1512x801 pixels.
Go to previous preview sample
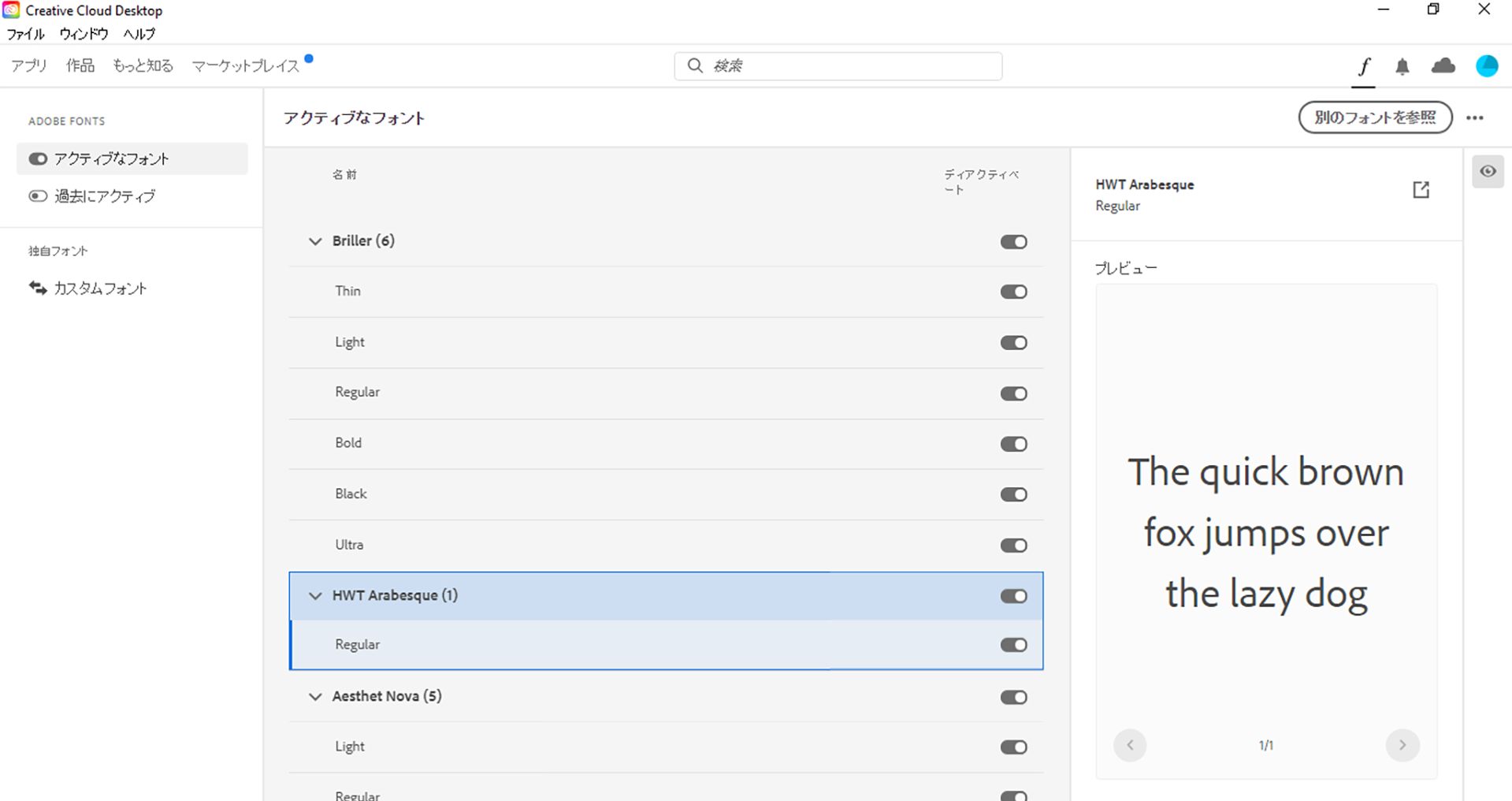tap(1130, 745)
